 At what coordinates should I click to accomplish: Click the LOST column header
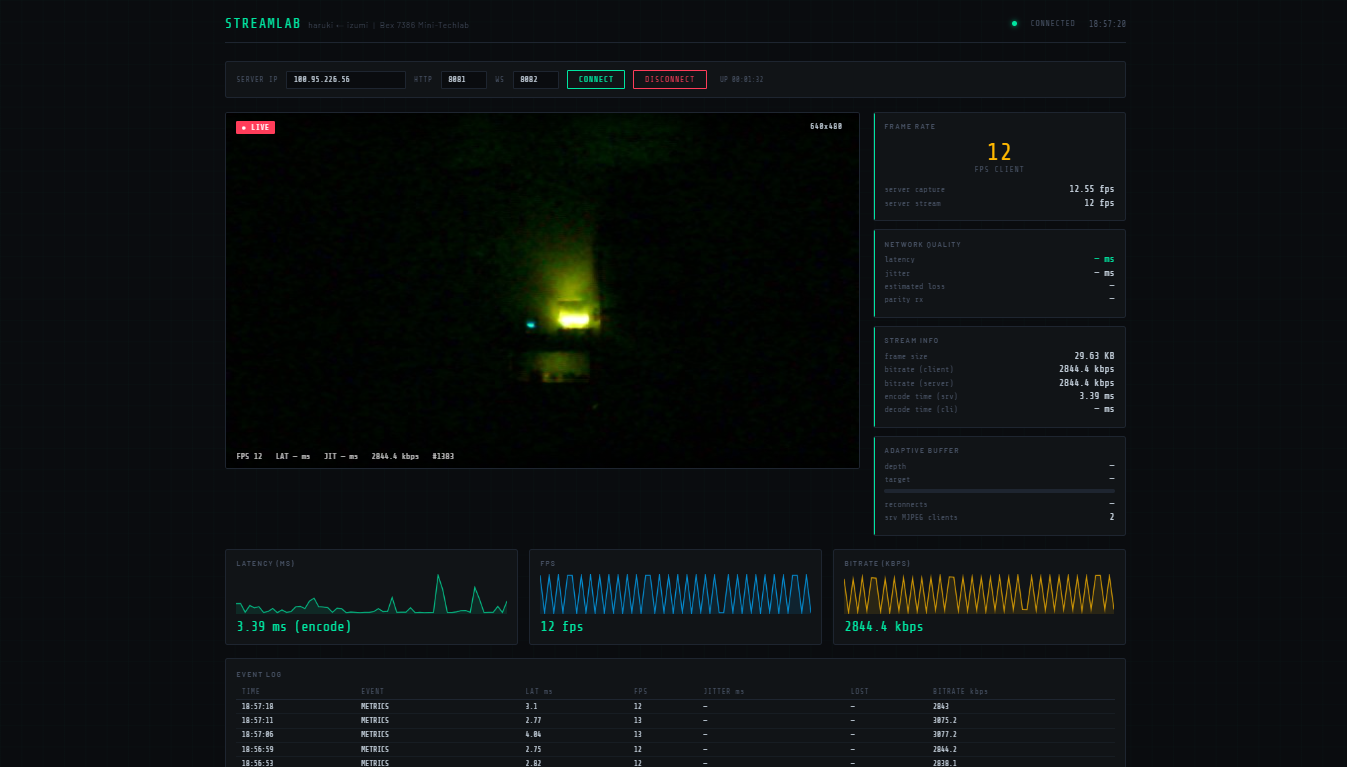click(x=860, y=692)
